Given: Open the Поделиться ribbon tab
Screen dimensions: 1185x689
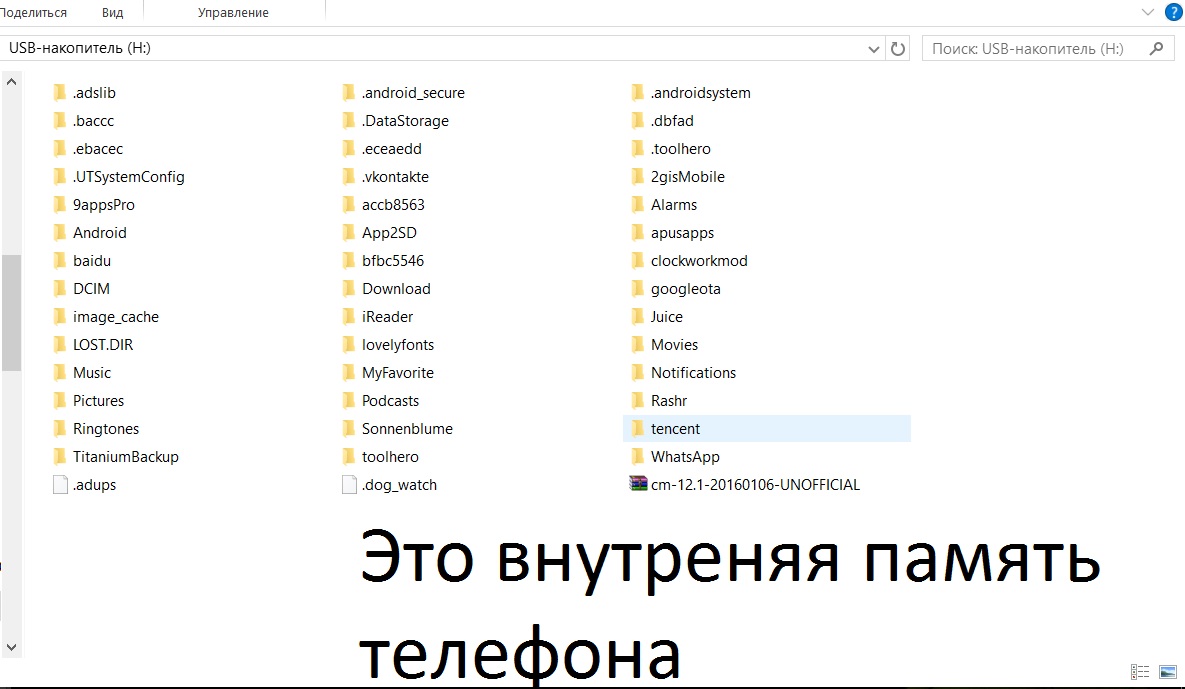Looking at the screenshot, I should [x=33, y=13].
